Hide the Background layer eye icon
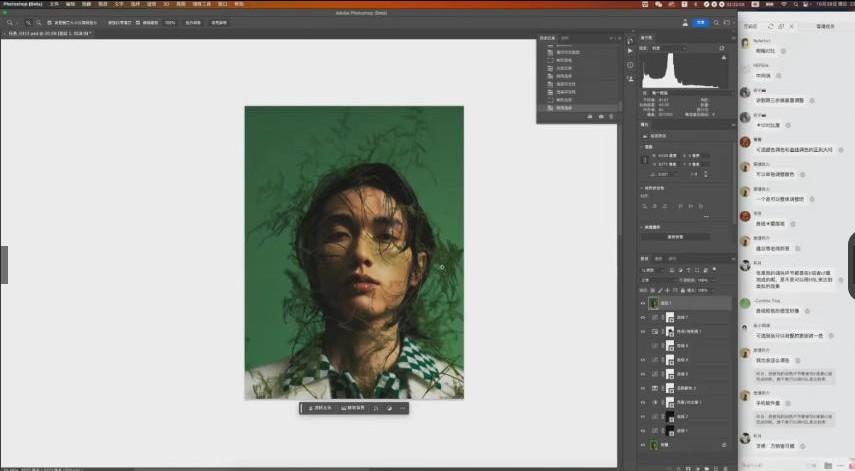 pos(643,443)
